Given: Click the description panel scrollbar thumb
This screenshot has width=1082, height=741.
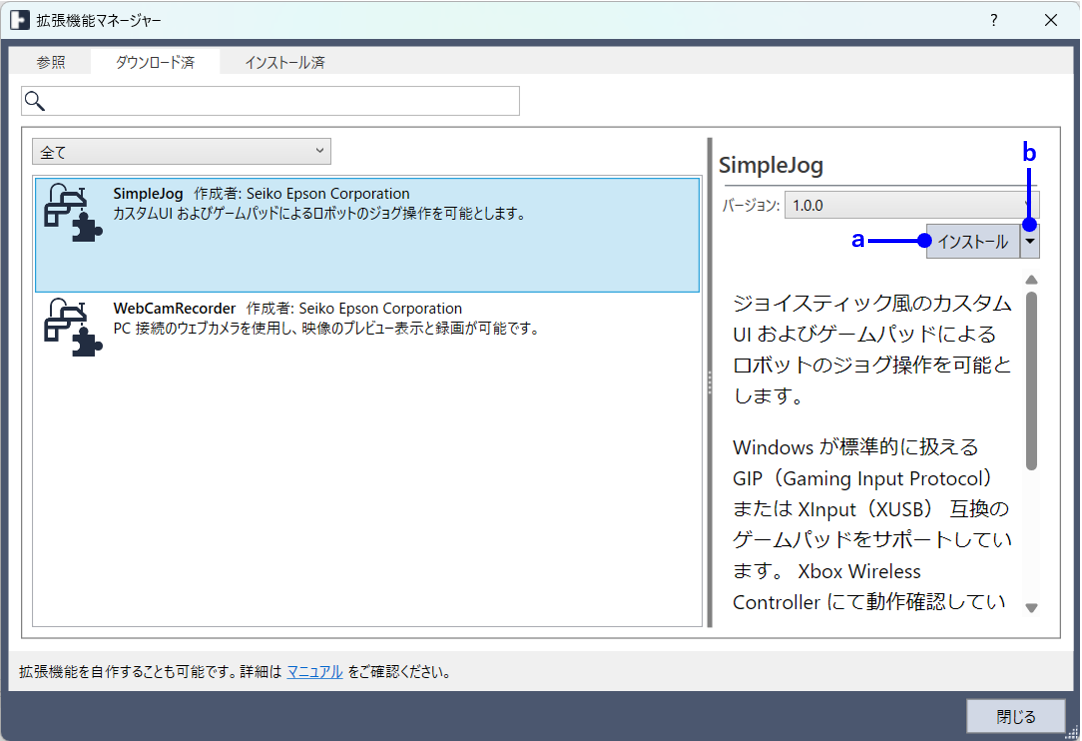Looking at the screenshot, I should coord(1031,380).
